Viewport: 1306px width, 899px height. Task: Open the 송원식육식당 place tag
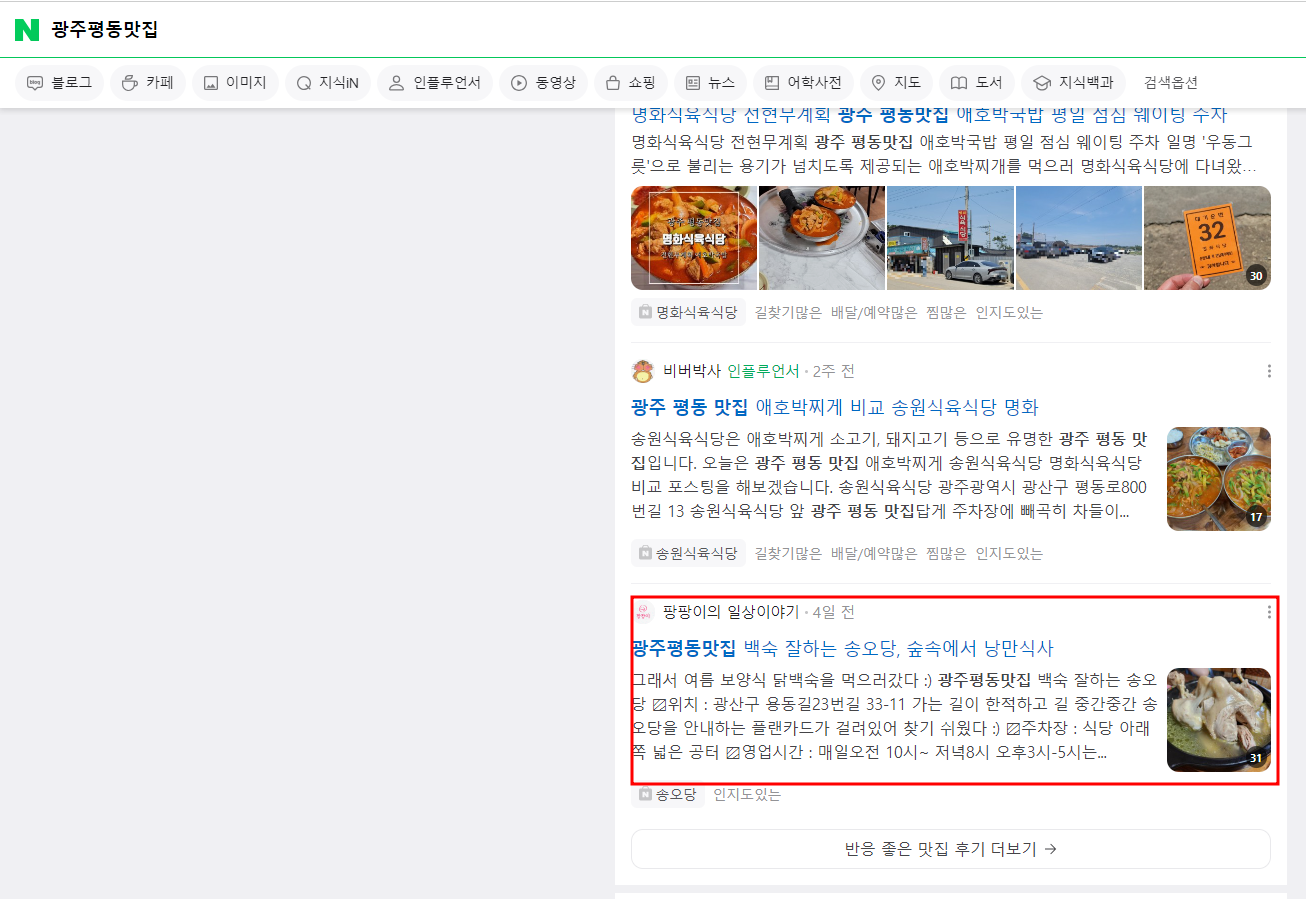[688, 553]
